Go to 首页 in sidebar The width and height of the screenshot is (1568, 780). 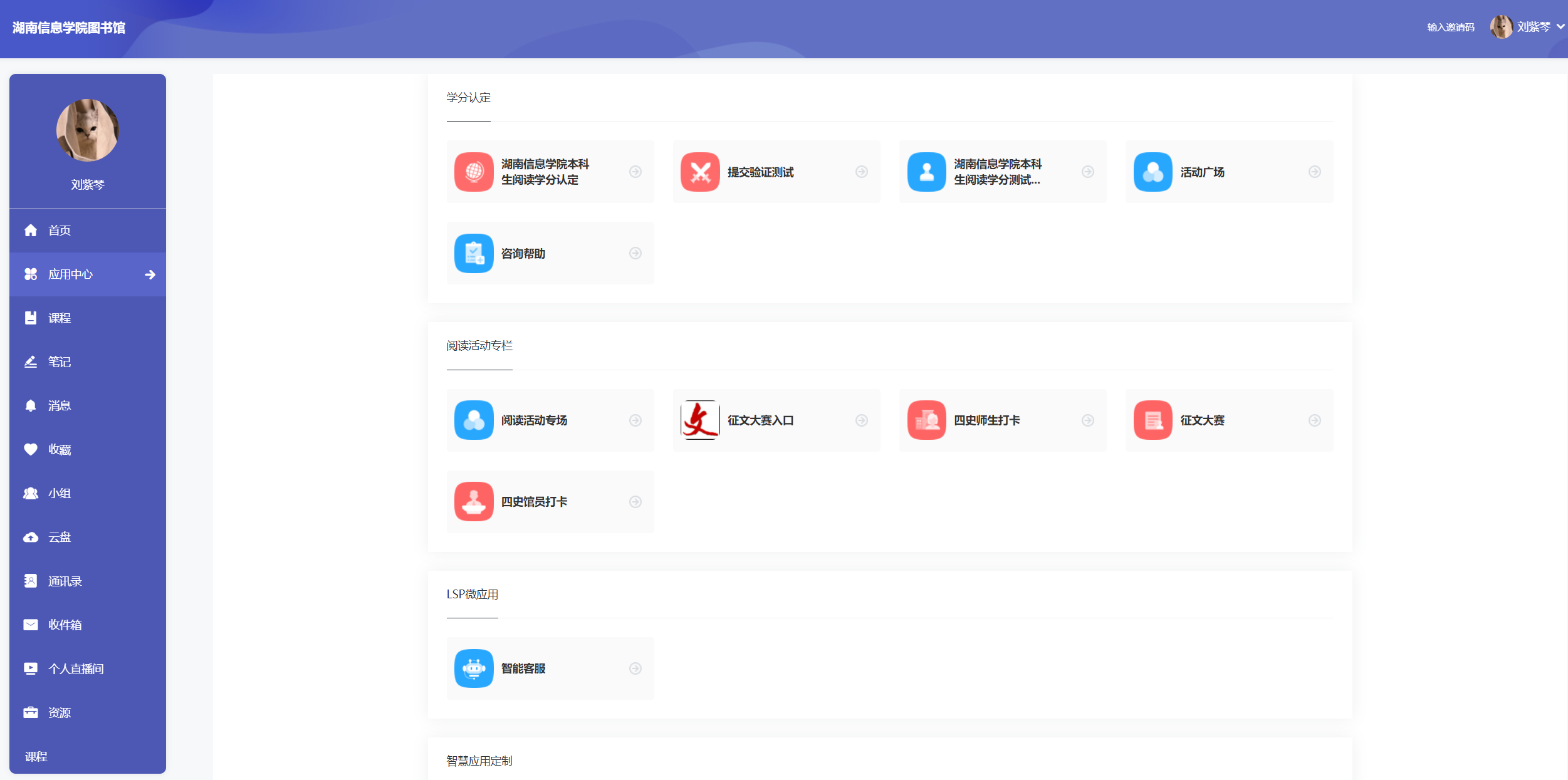coord(59,230)
